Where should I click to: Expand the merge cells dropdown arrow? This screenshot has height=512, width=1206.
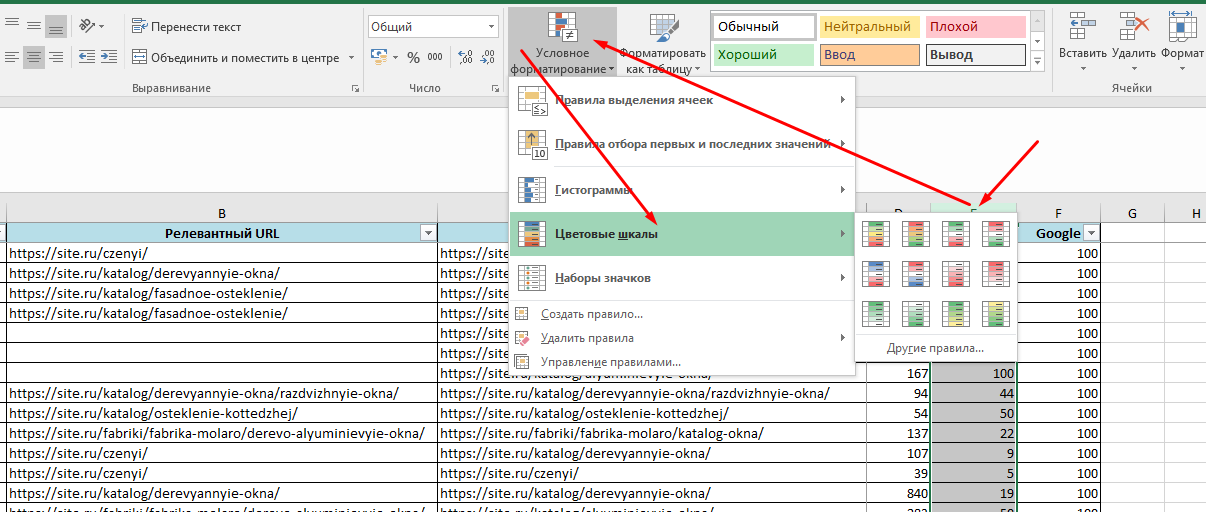[x=351, y=57]
